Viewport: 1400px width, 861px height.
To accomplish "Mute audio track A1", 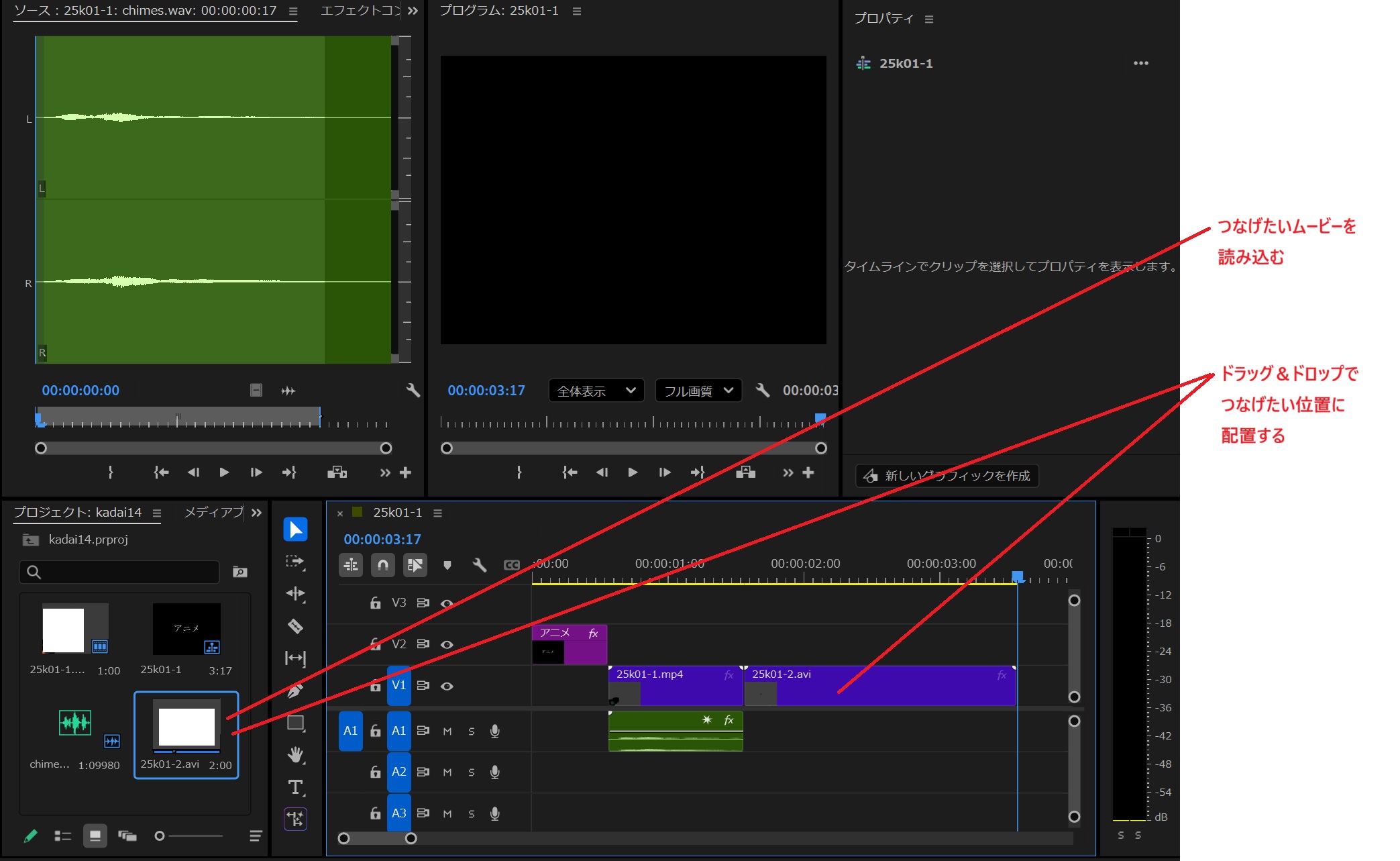I will (447, 731).
